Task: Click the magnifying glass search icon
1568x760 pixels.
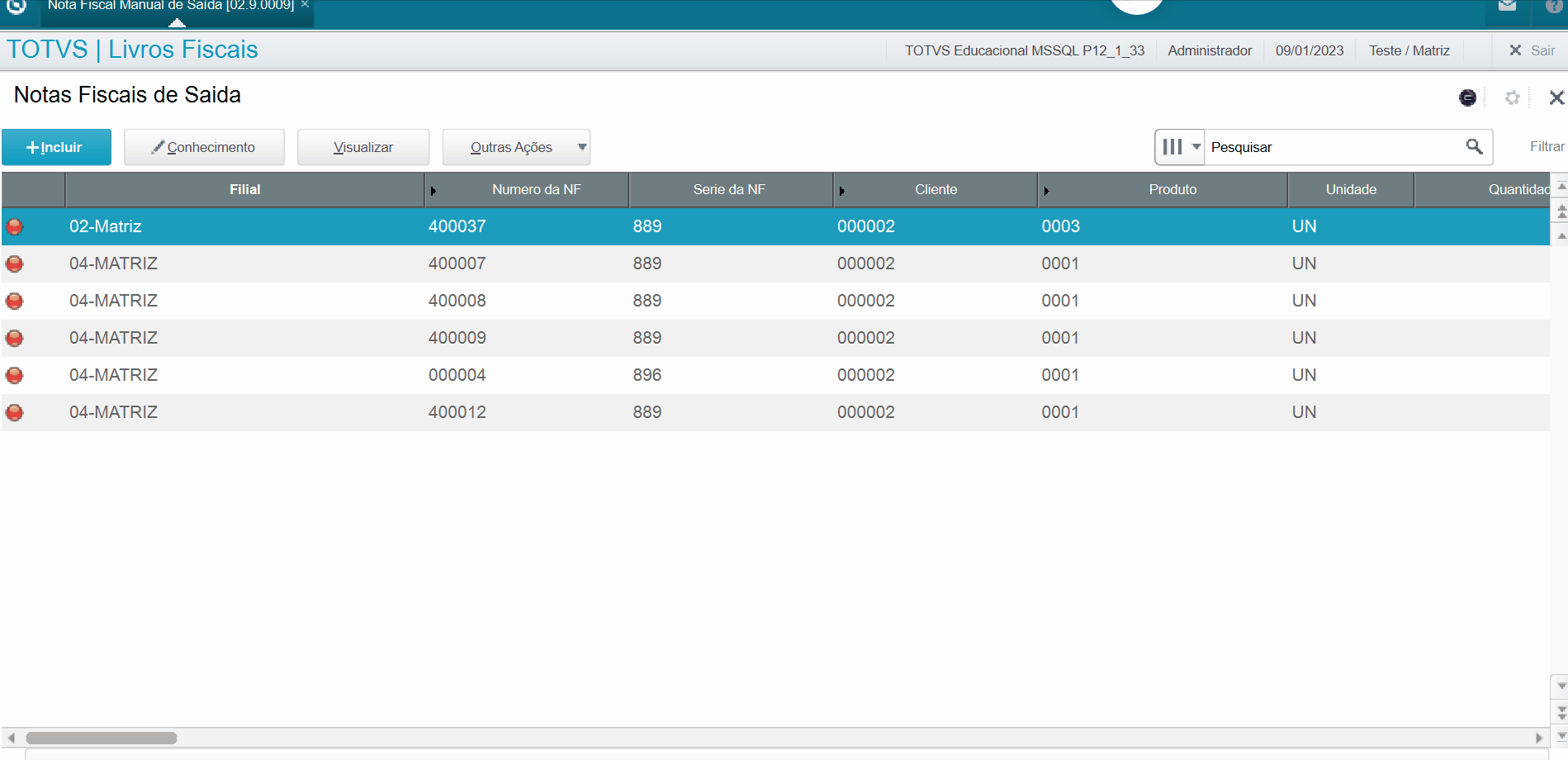Action: coord(1474,147)
